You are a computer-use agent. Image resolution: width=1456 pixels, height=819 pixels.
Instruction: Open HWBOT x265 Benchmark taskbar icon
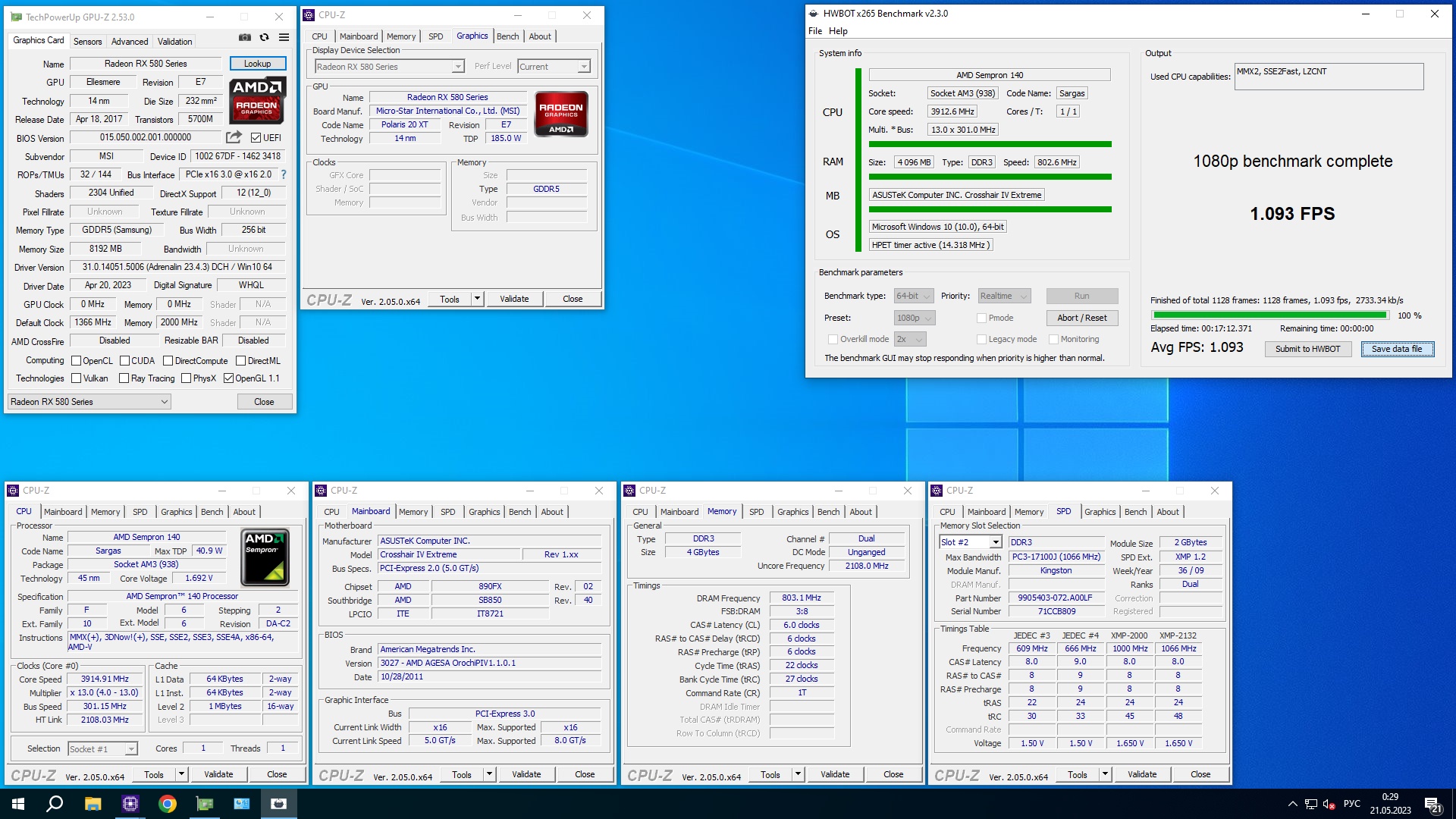click(x=278, y=804)
